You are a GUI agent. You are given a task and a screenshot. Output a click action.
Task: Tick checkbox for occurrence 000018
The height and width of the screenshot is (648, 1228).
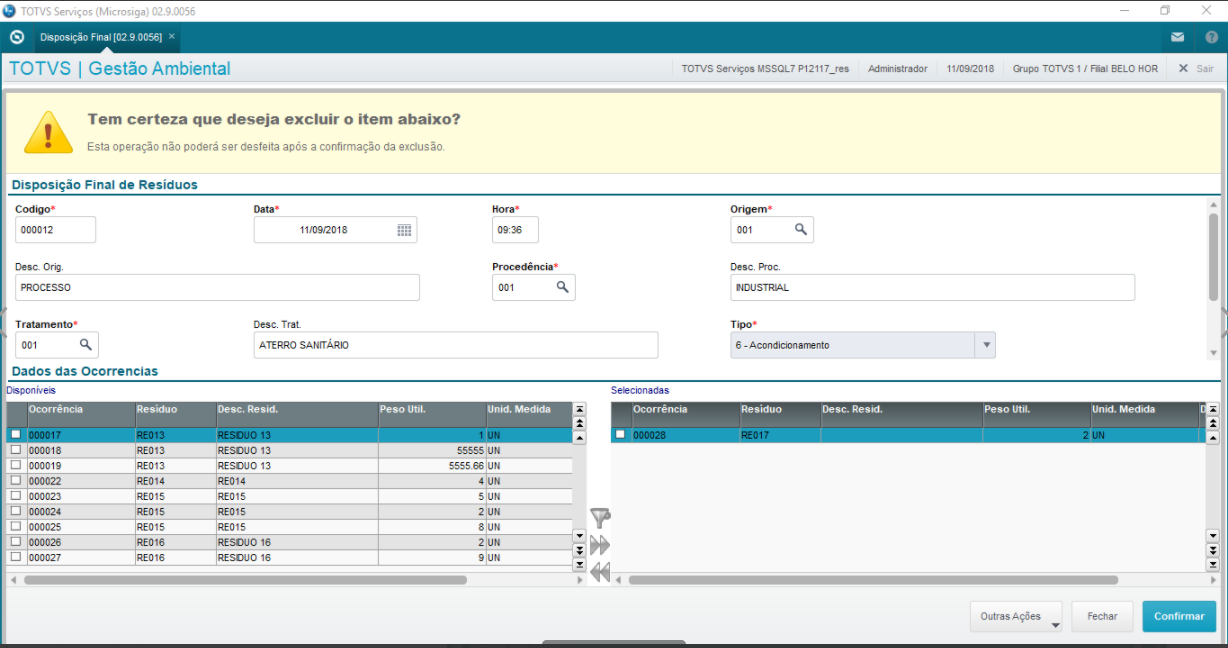pos(15,450)
